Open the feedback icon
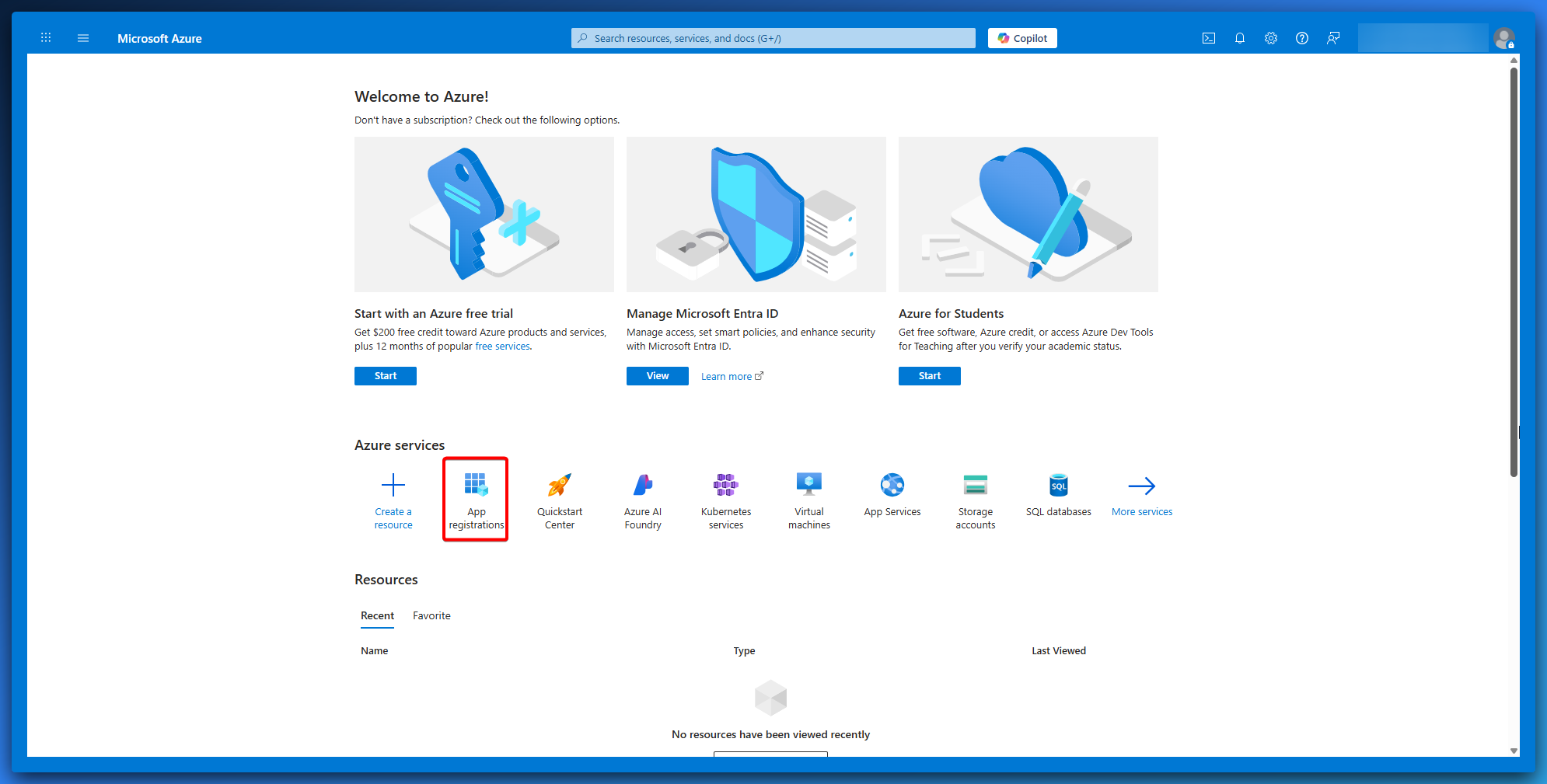 tap(1333, 38)
